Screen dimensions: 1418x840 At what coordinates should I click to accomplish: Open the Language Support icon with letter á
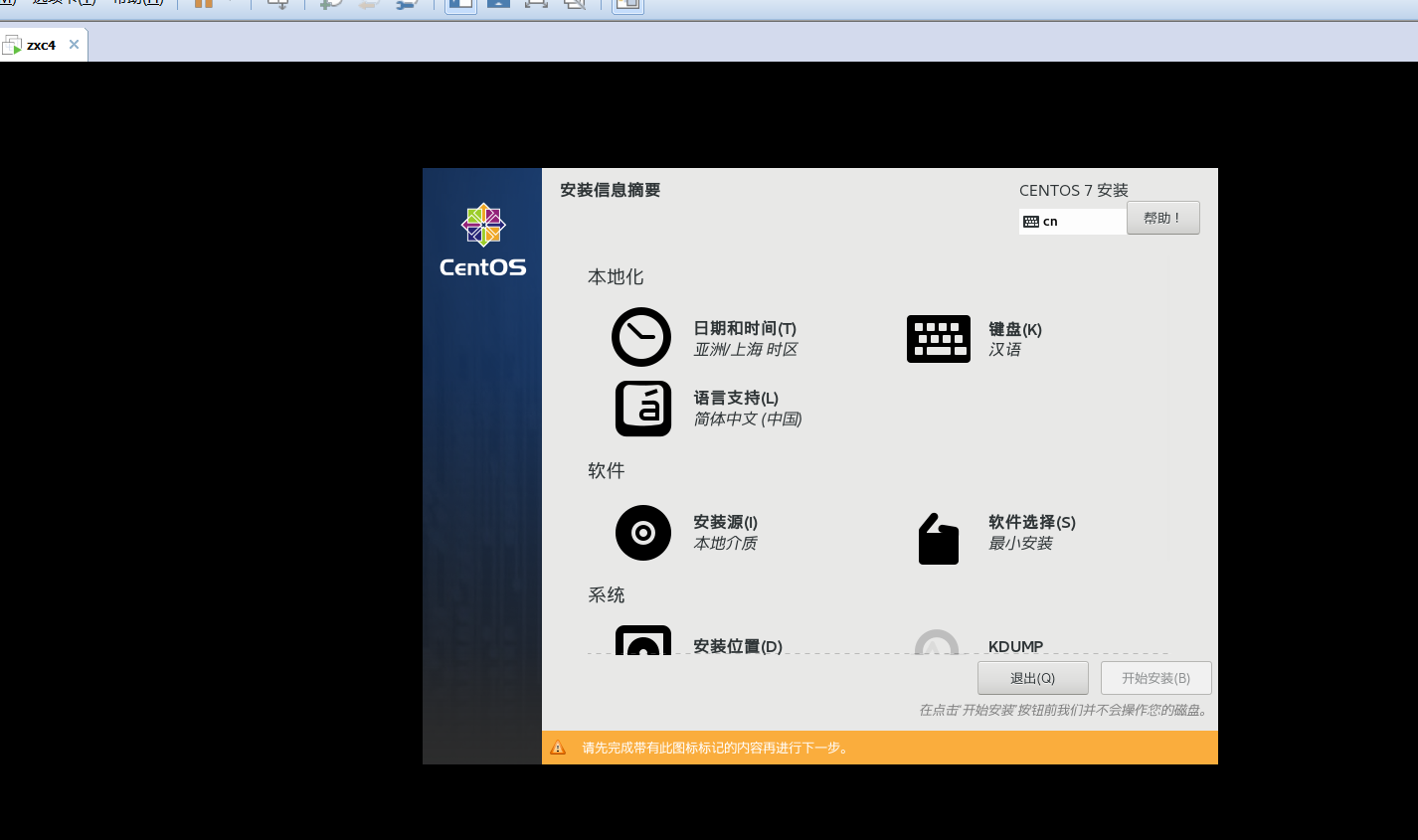(643, 409)
